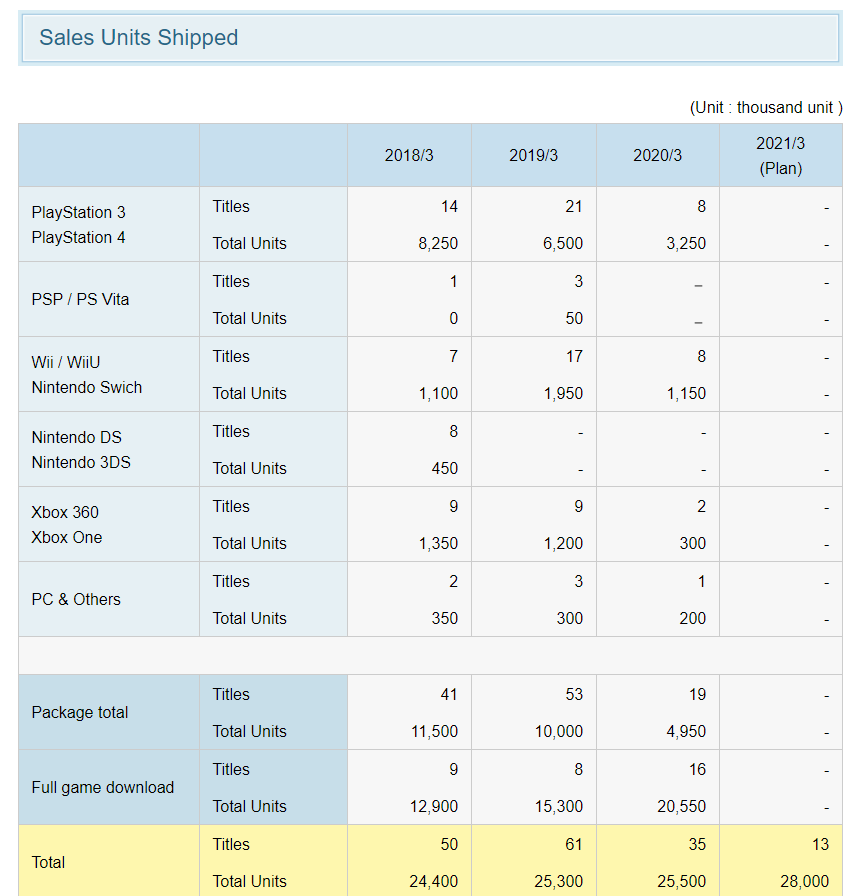Viewport: 857px width, 896px height.
Task: Select 'Total Units' label in Xbox row
Action: pos(250,543)
